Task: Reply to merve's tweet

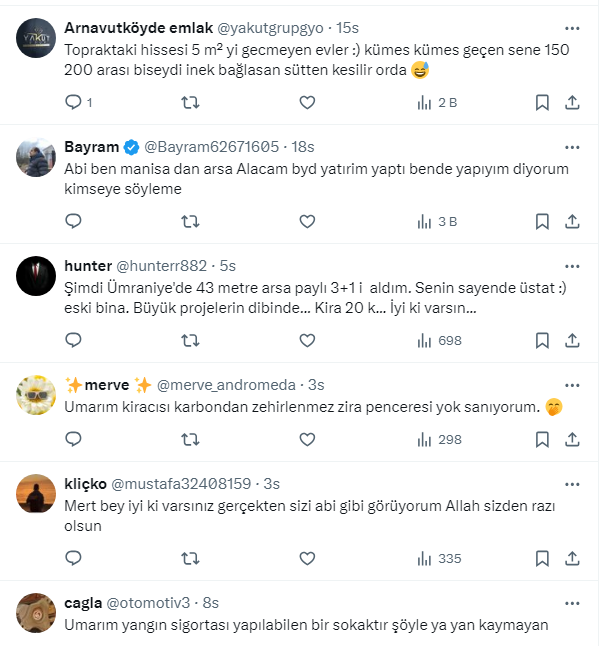Action: pos(73,438)
